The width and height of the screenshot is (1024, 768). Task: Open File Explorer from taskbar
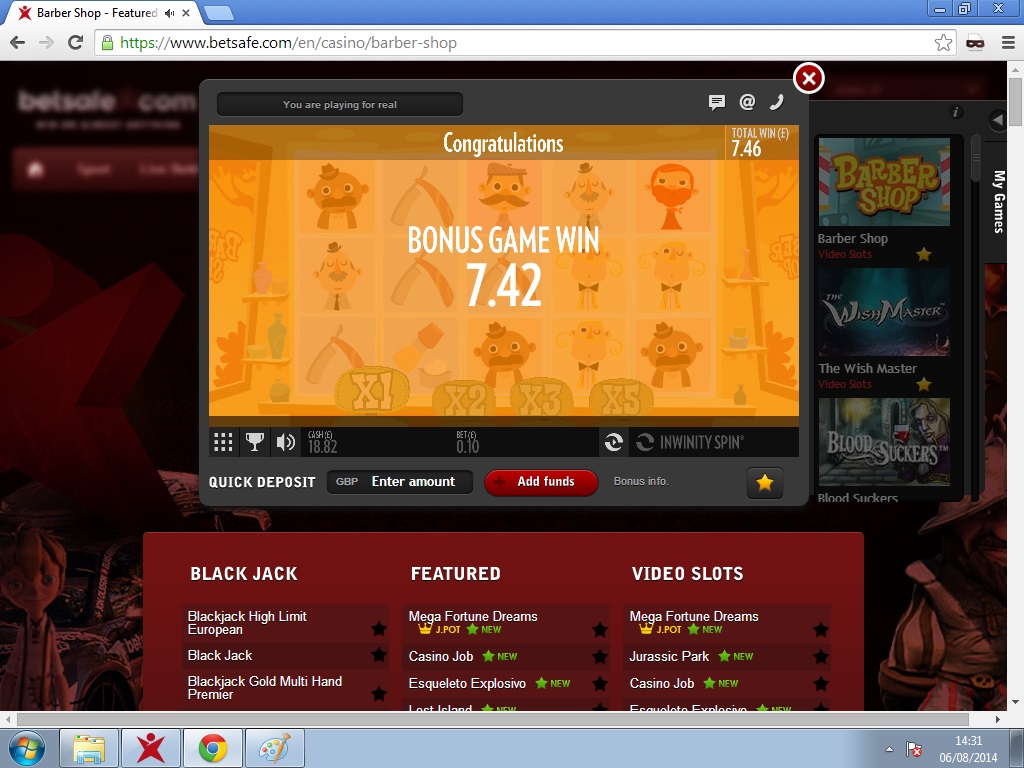click(89, 748)
